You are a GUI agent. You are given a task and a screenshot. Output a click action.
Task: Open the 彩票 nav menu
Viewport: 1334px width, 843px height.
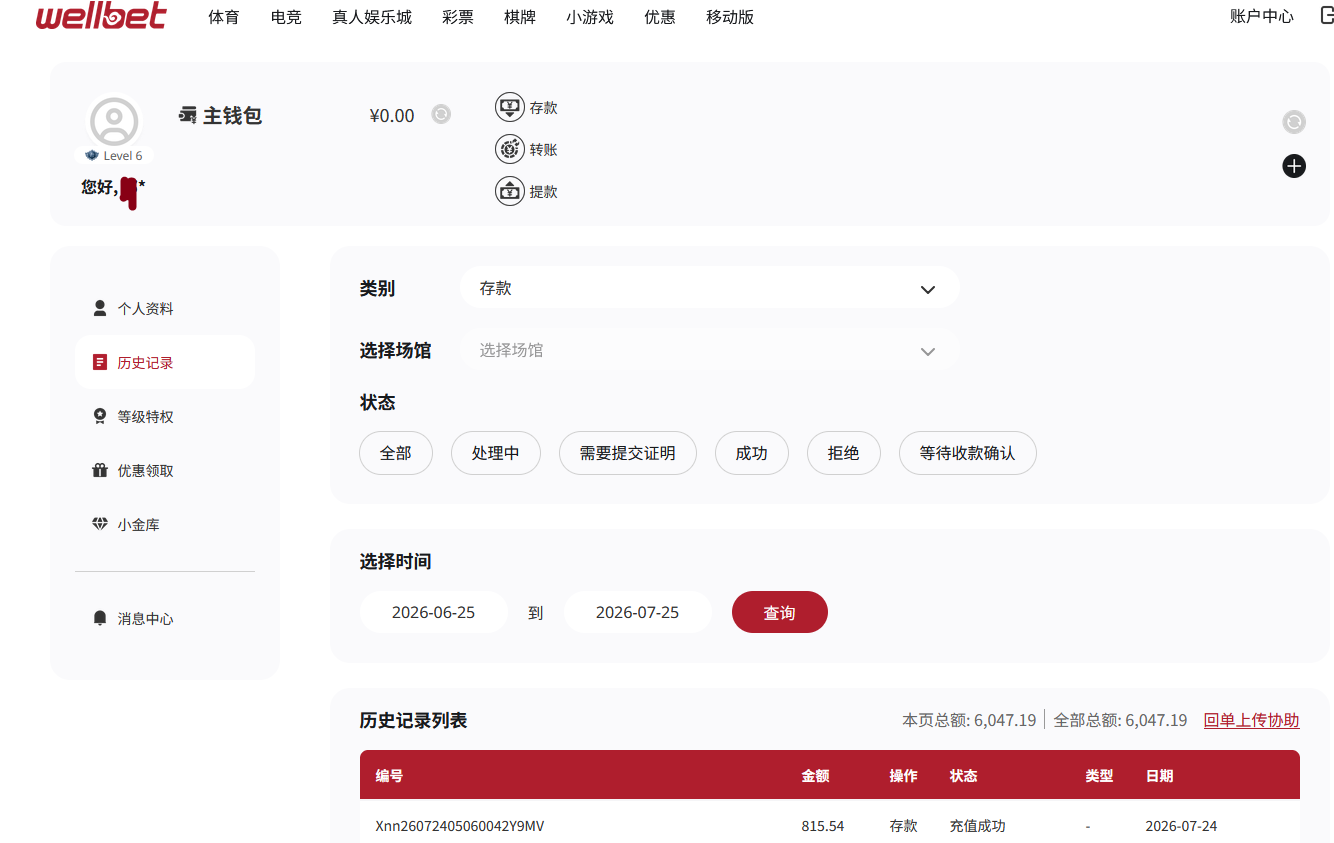point(458,17)
